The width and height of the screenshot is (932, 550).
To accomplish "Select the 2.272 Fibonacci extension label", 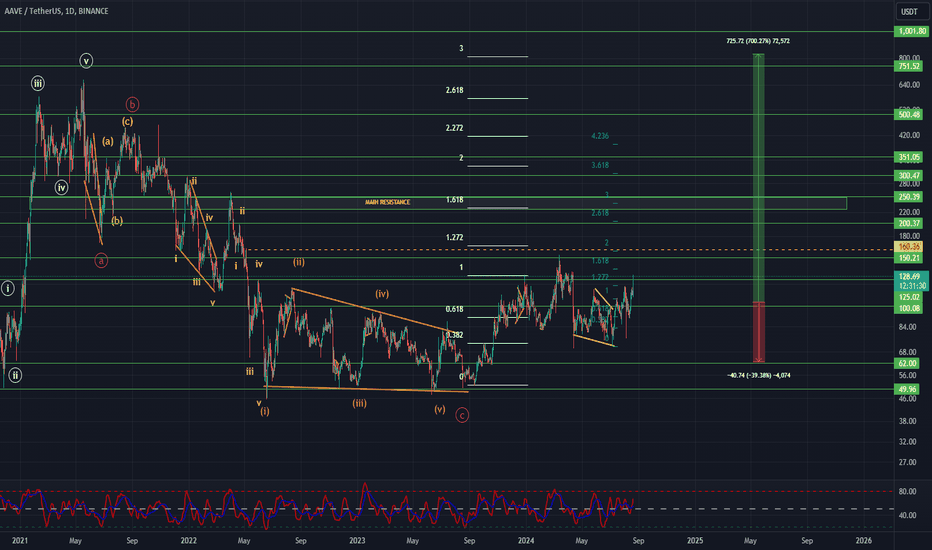I will 455,128.
